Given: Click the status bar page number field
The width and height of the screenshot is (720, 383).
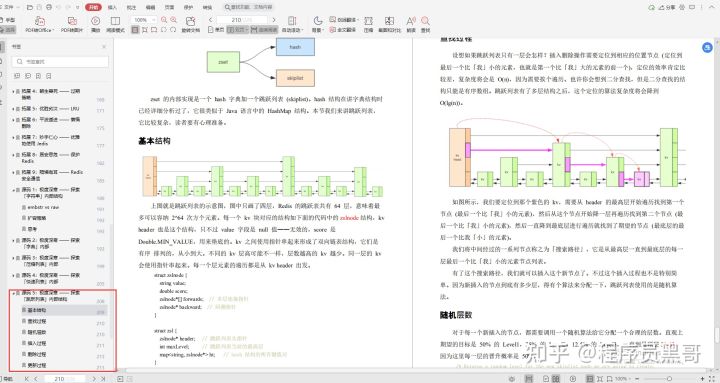Looking at the screenshot, I should pos(66,379).
